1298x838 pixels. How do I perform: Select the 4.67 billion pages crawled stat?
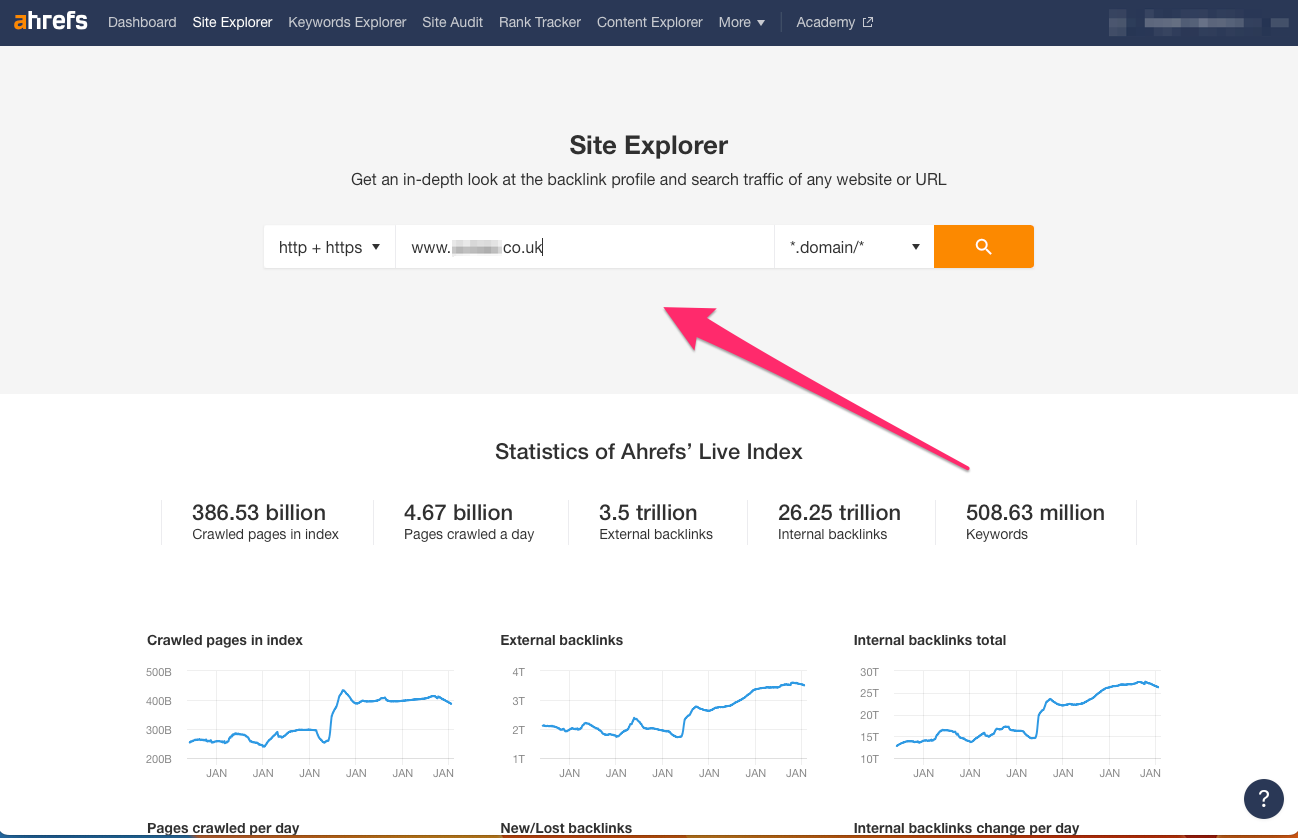click(x=469, y=521)
